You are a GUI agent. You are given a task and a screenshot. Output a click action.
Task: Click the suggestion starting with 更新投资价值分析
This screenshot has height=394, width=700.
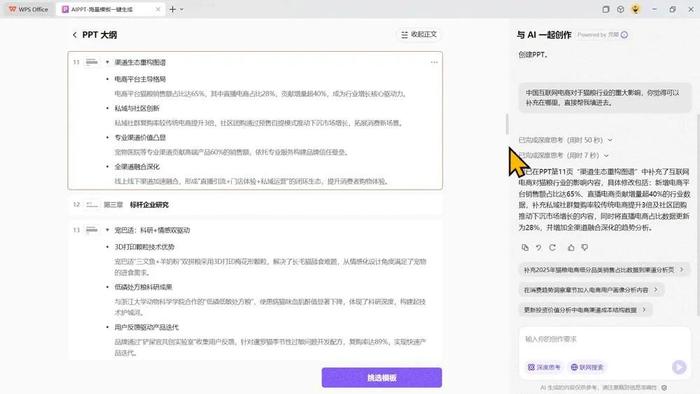click(x=585, y=310)
